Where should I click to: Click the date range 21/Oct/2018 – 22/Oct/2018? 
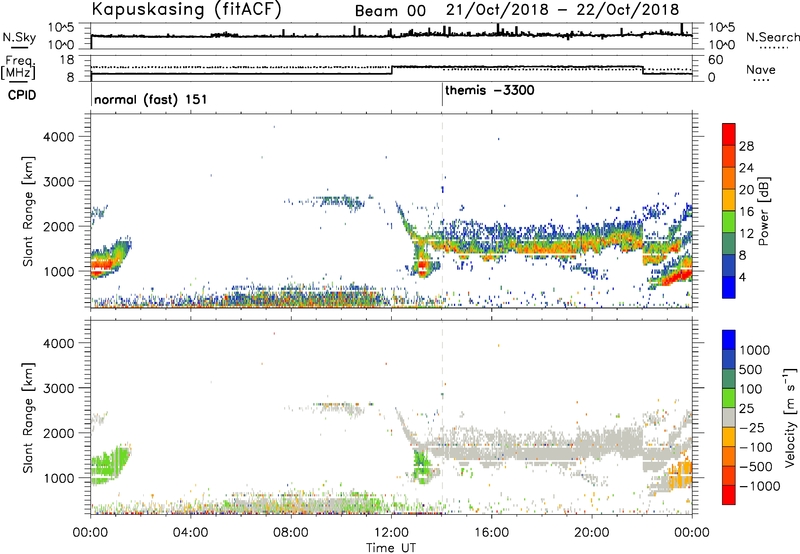pyautogui.click(x=563, y=10)
